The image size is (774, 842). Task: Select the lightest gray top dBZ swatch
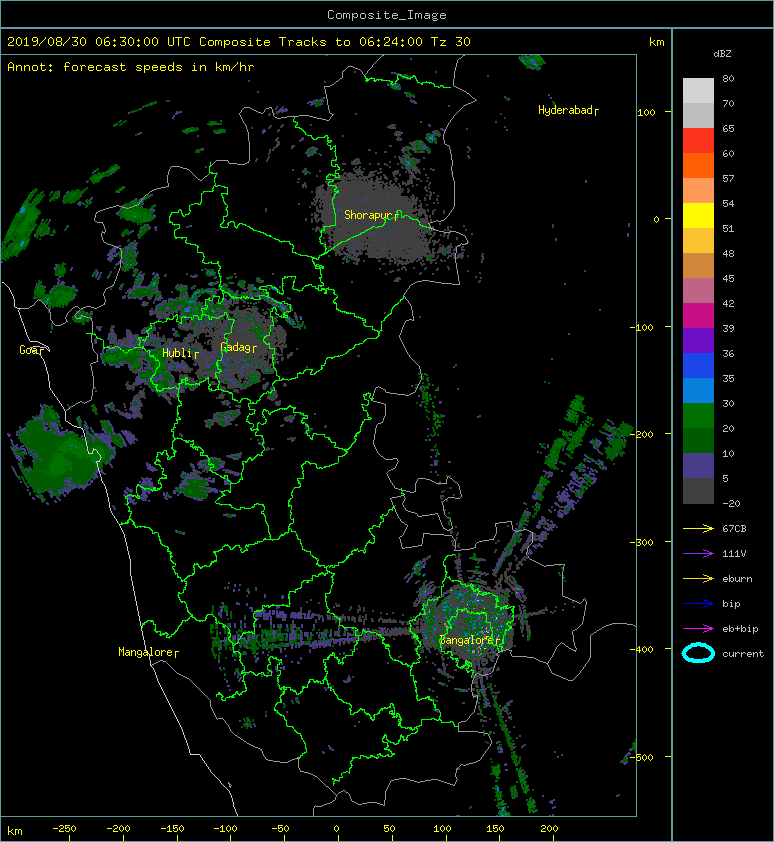pyautogui.click(x=698, y=91)
